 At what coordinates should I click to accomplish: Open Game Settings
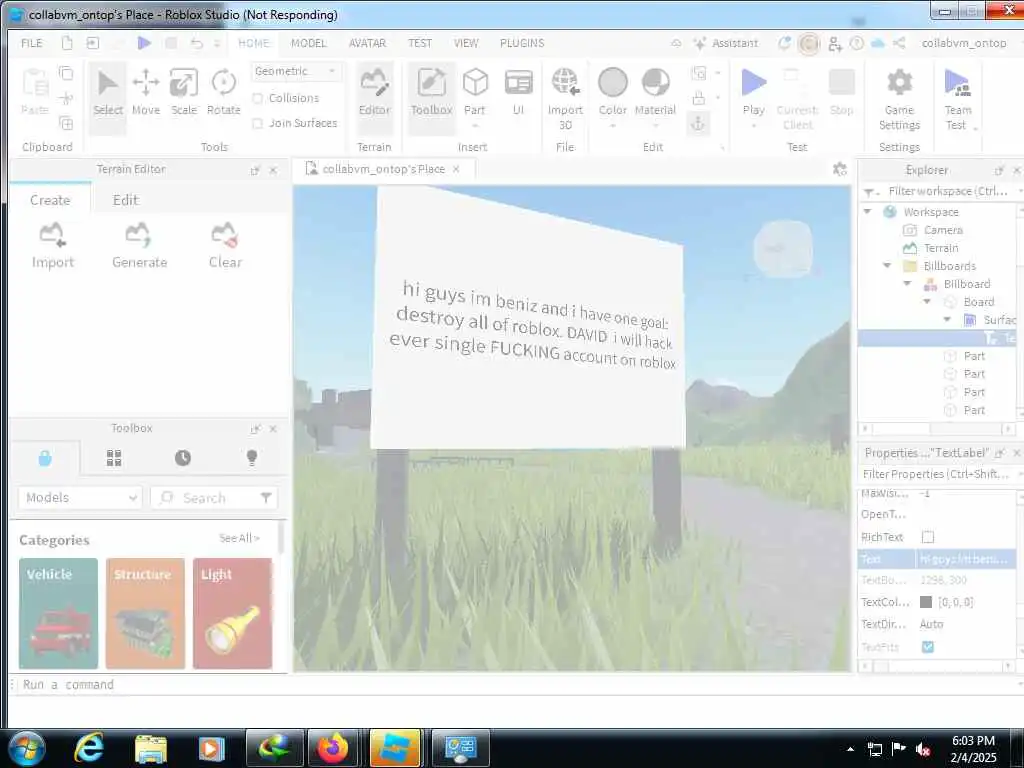899,99
